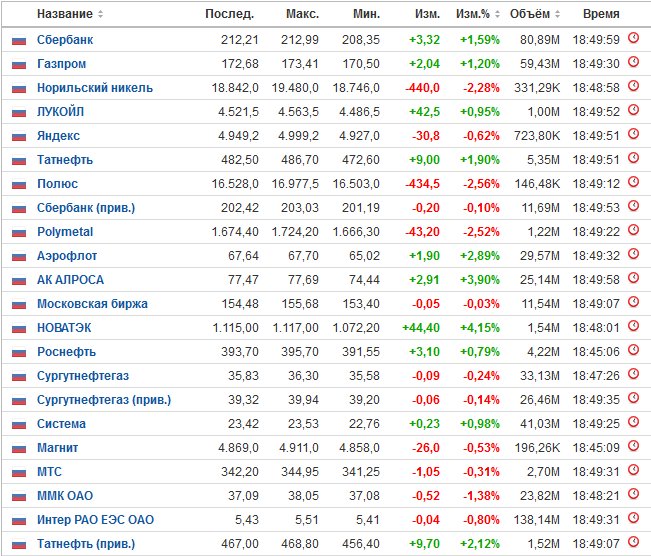Click the clock icon in Сургутнефтегаз (прив.) row

tap(633, 398)
